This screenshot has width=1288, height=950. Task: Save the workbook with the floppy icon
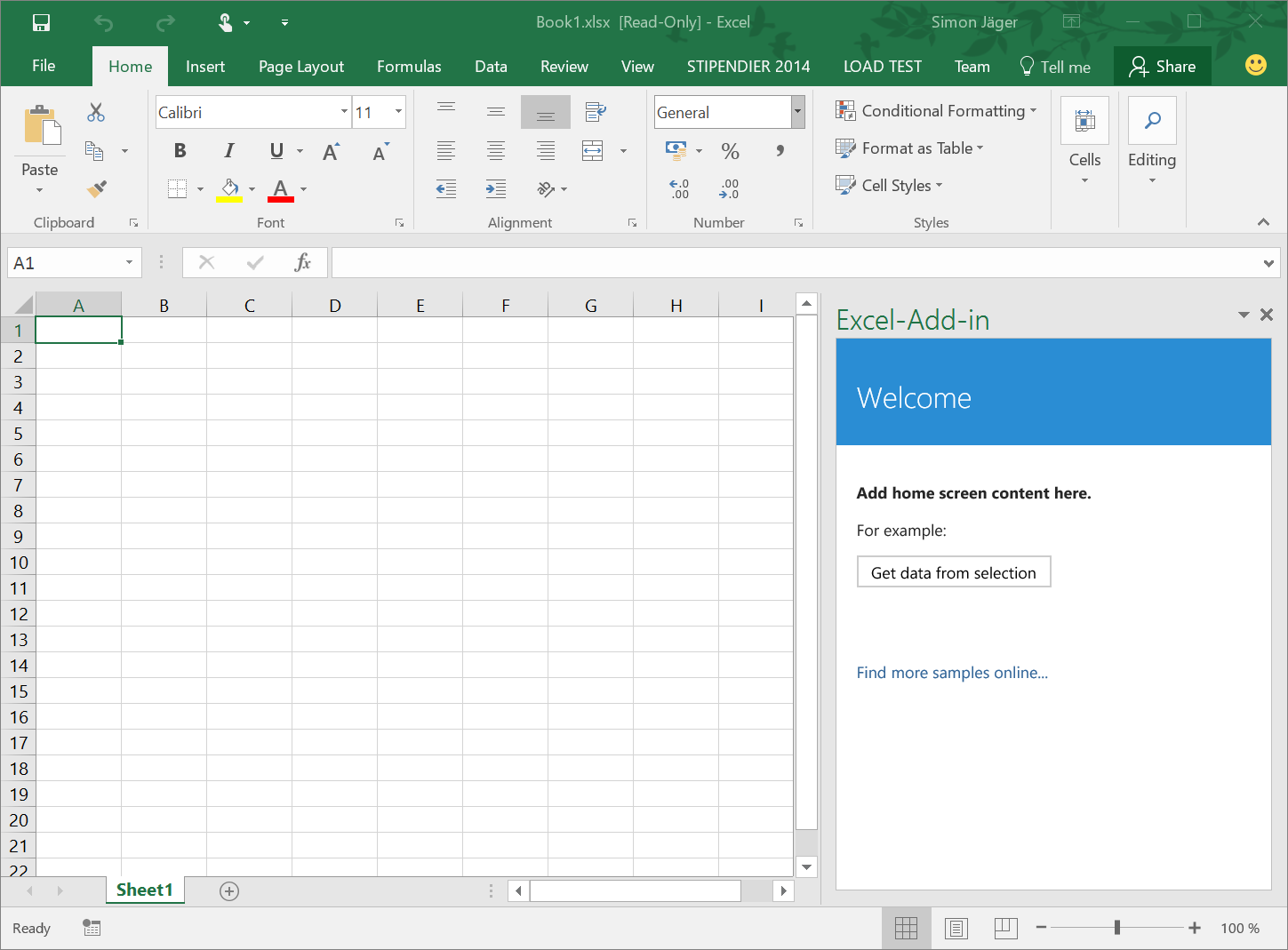coord(41,22)
